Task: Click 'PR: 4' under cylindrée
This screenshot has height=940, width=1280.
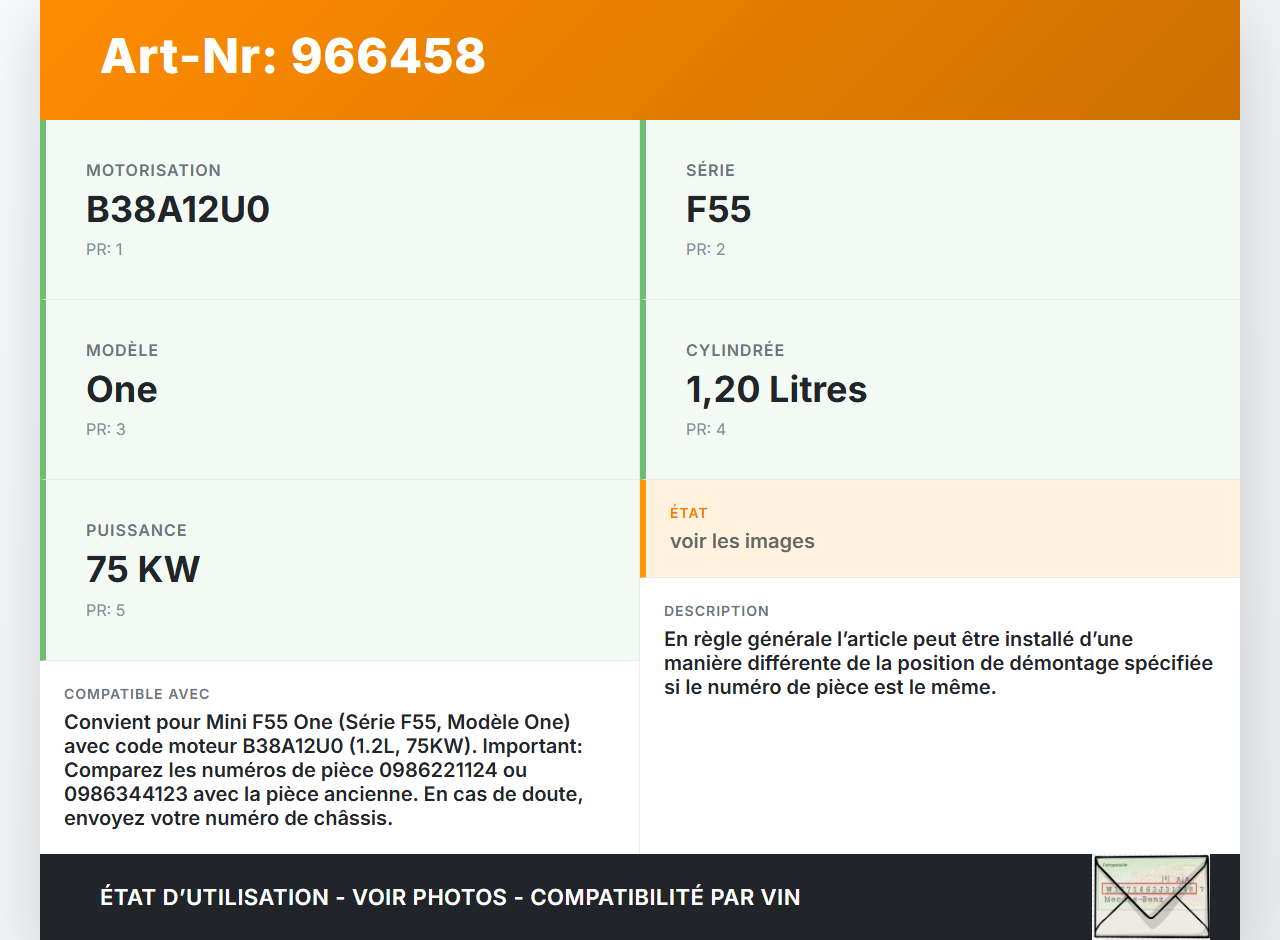Action: click(705, 429)
